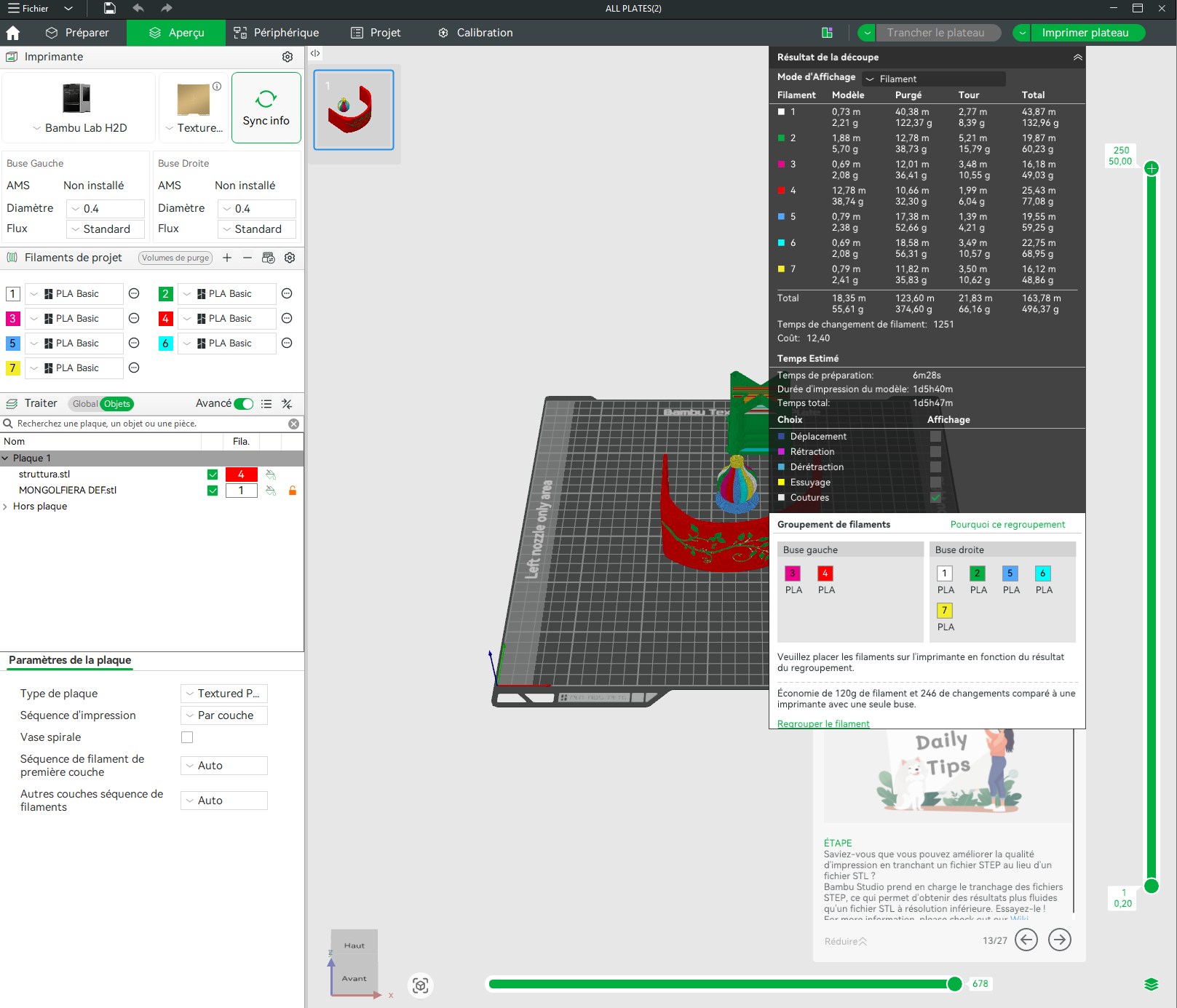The image size is (1177, 1008).
Task: Add a new project filament
Action: click(227, 258)
